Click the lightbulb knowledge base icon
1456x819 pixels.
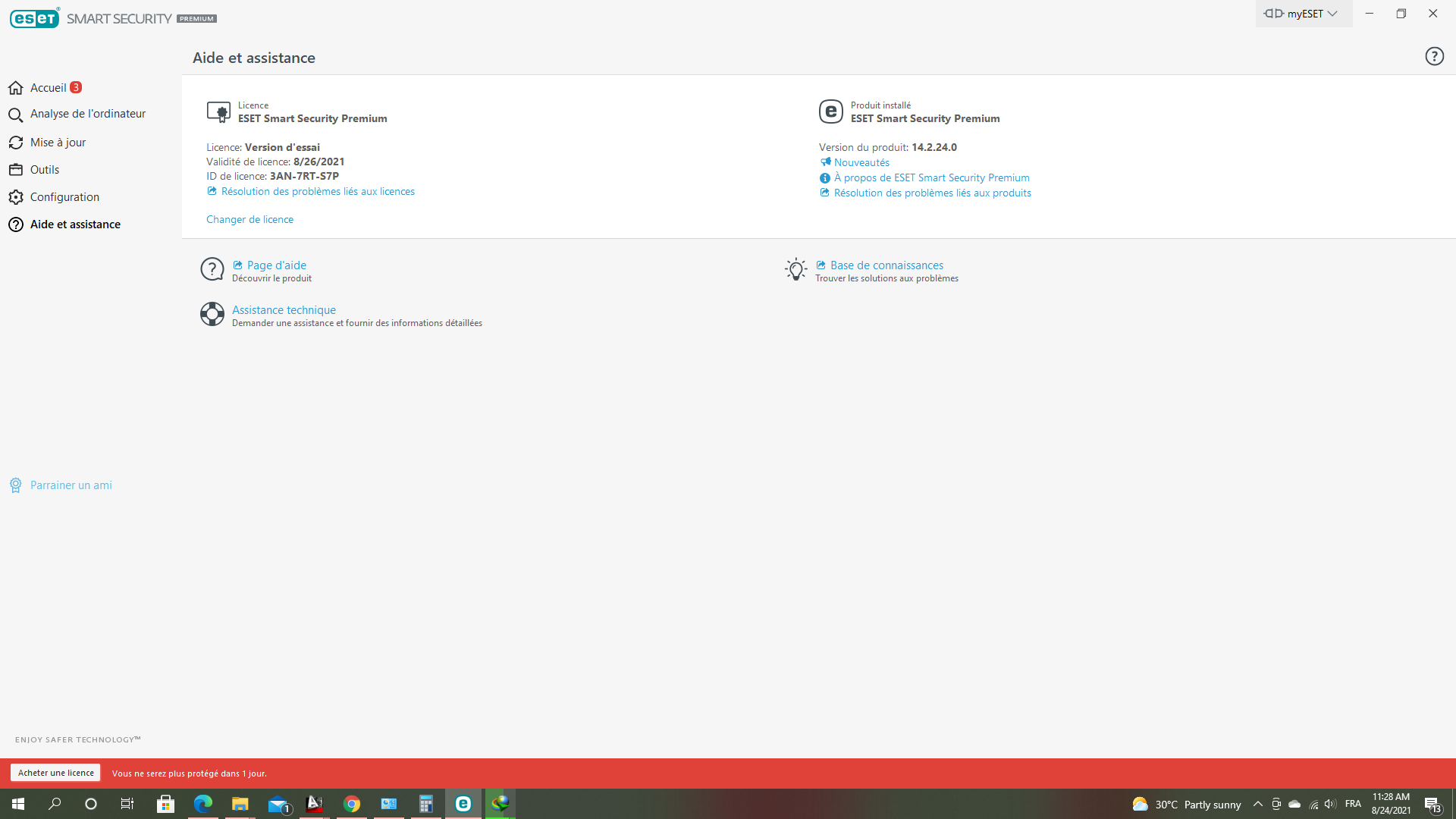(x=795, y=269)
